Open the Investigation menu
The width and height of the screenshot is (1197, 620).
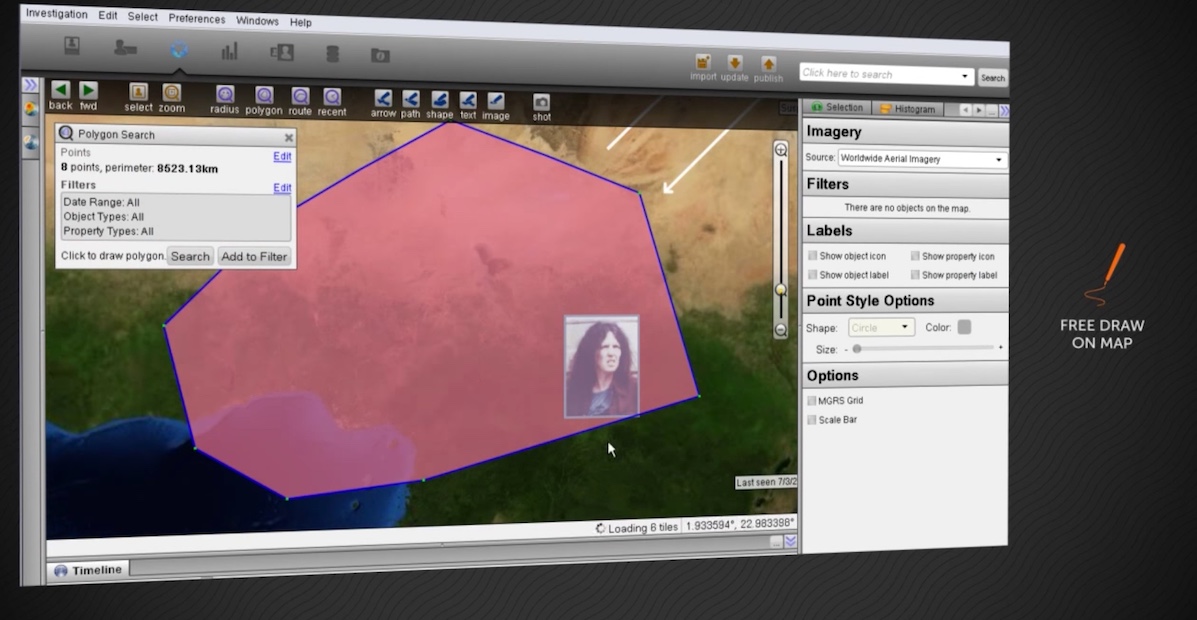pos(57,14)
